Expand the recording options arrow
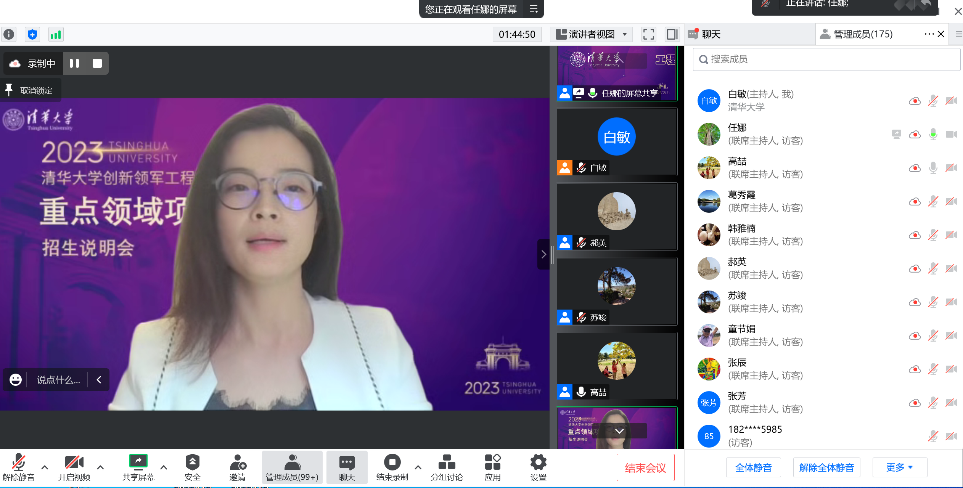 coord(418,467)
